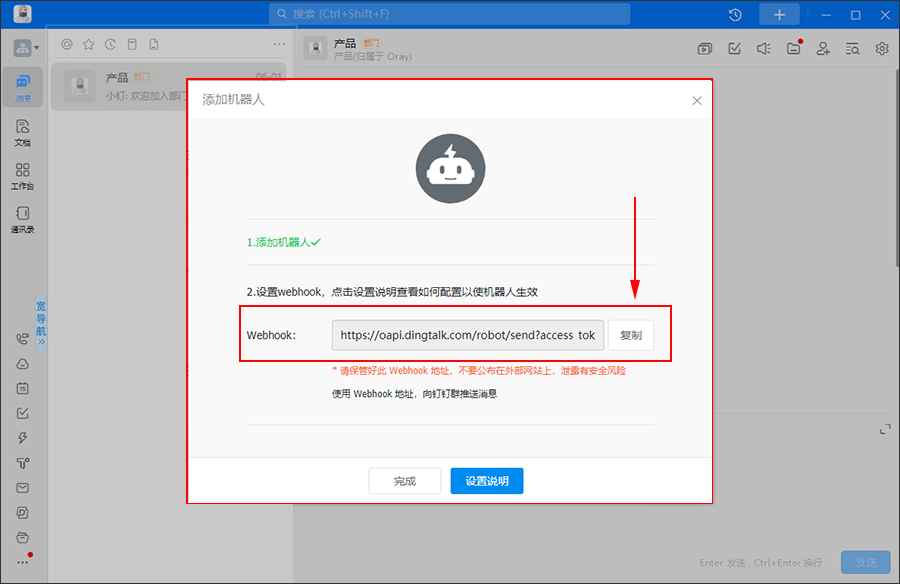
Task: Select the 产品 department conversation
Action: click(x=169, y=86)
